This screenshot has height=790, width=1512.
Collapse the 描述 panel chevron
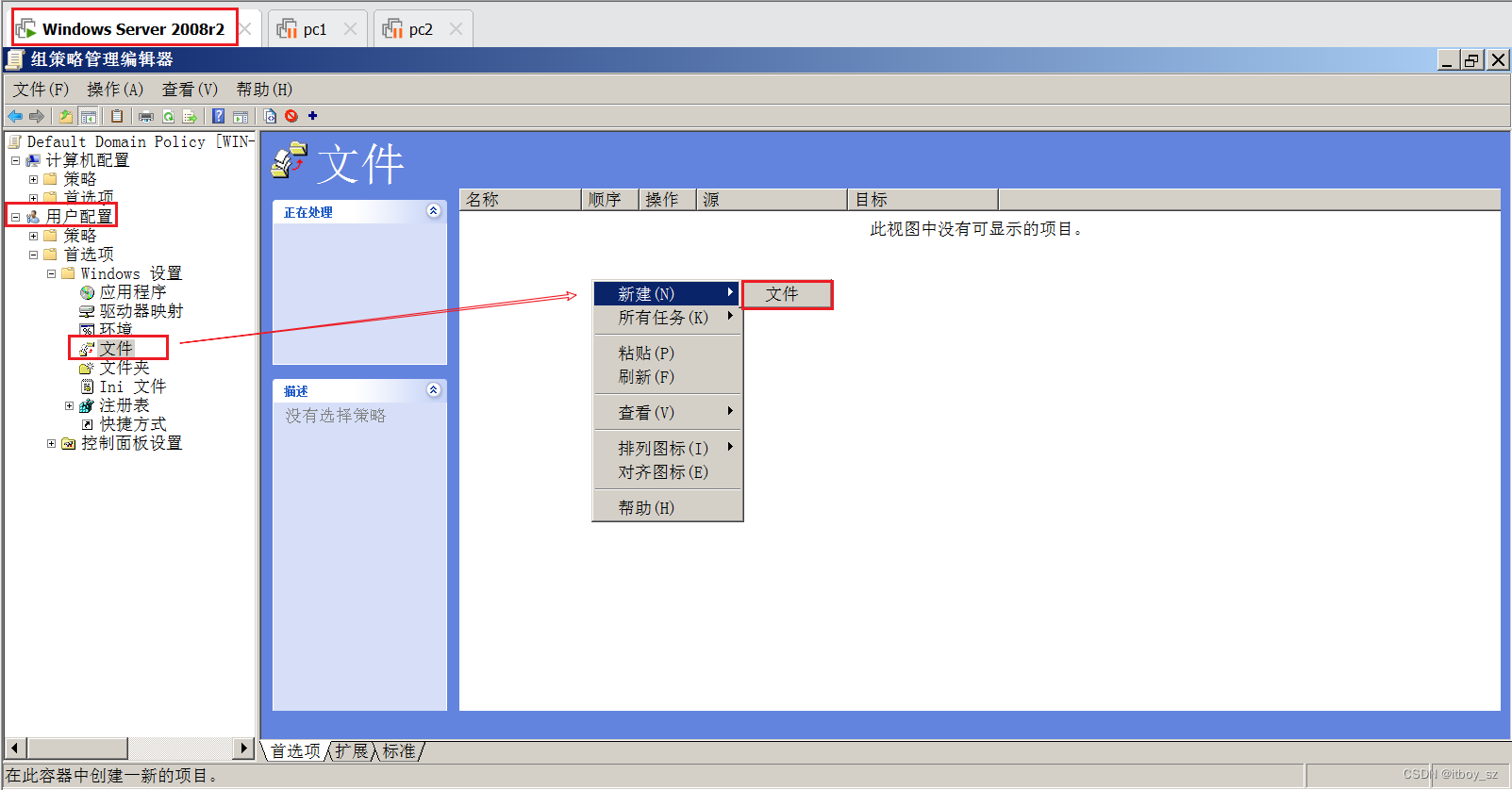point(433,389)
